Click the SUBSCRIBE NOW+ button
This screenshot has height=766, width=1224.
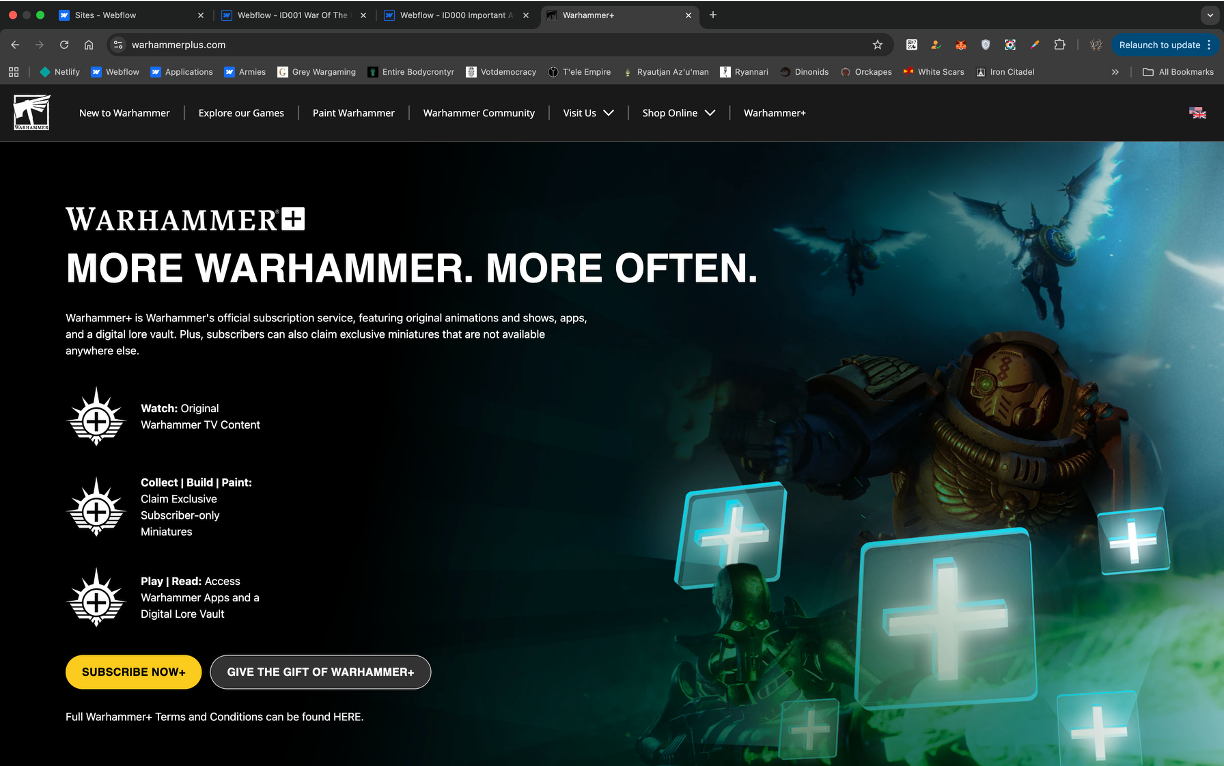(134, 672)
